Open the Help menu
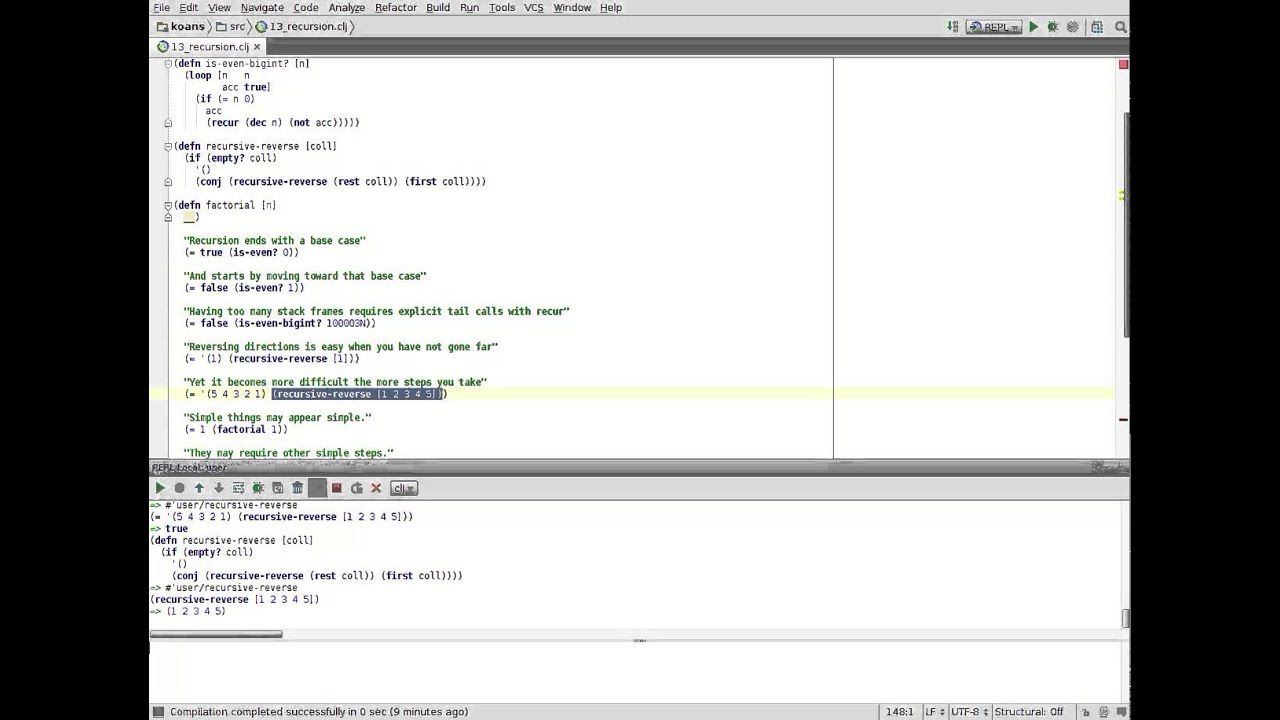1280x720 pixels. pos(611,7)
